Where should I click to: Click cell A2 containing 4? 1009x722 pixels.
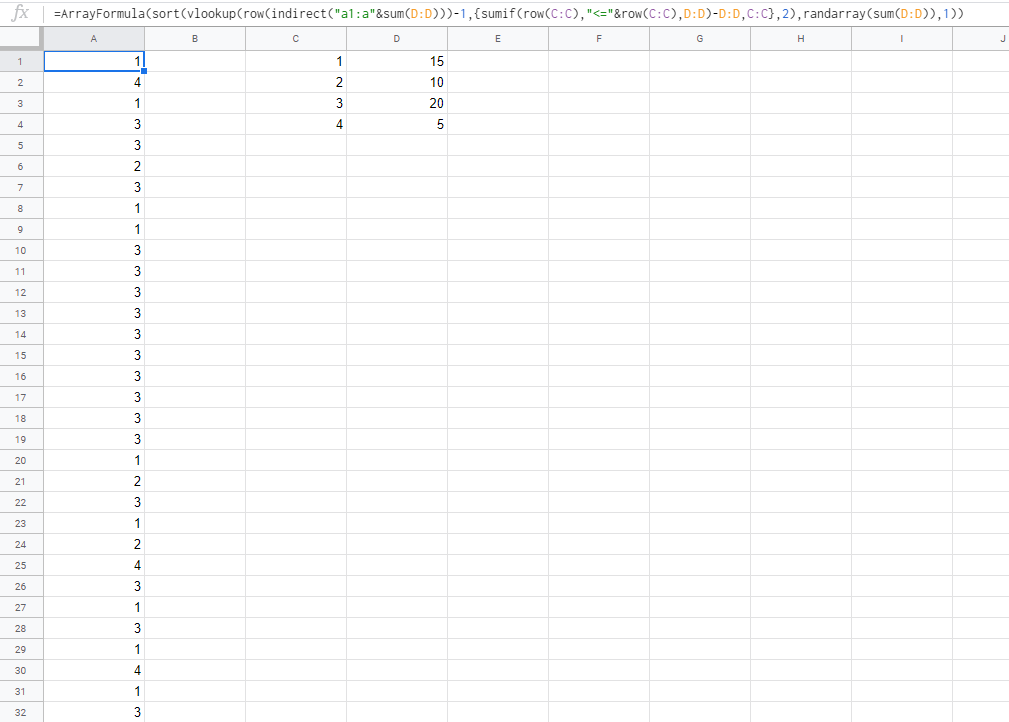pyautogui.click(x=94, y=82)
